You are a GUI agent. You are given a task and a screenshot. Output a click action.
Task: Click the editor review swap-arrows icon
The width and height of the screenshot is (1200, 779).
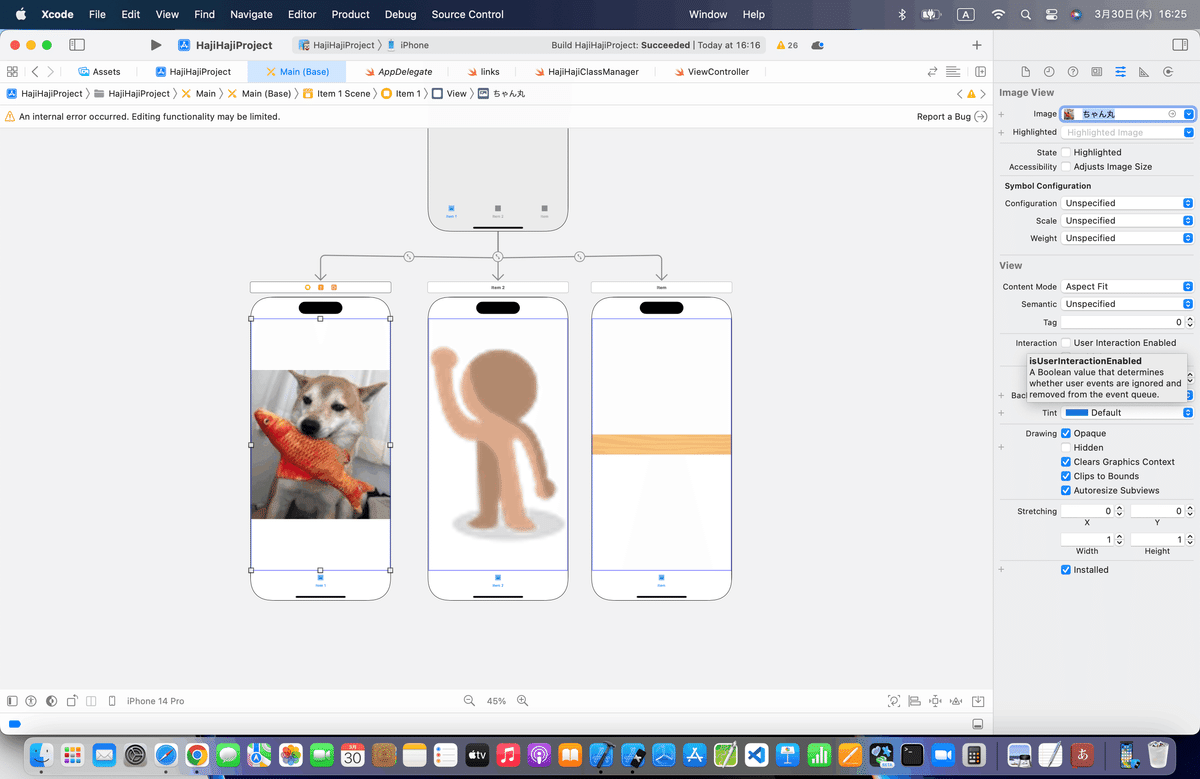[933, 72]
